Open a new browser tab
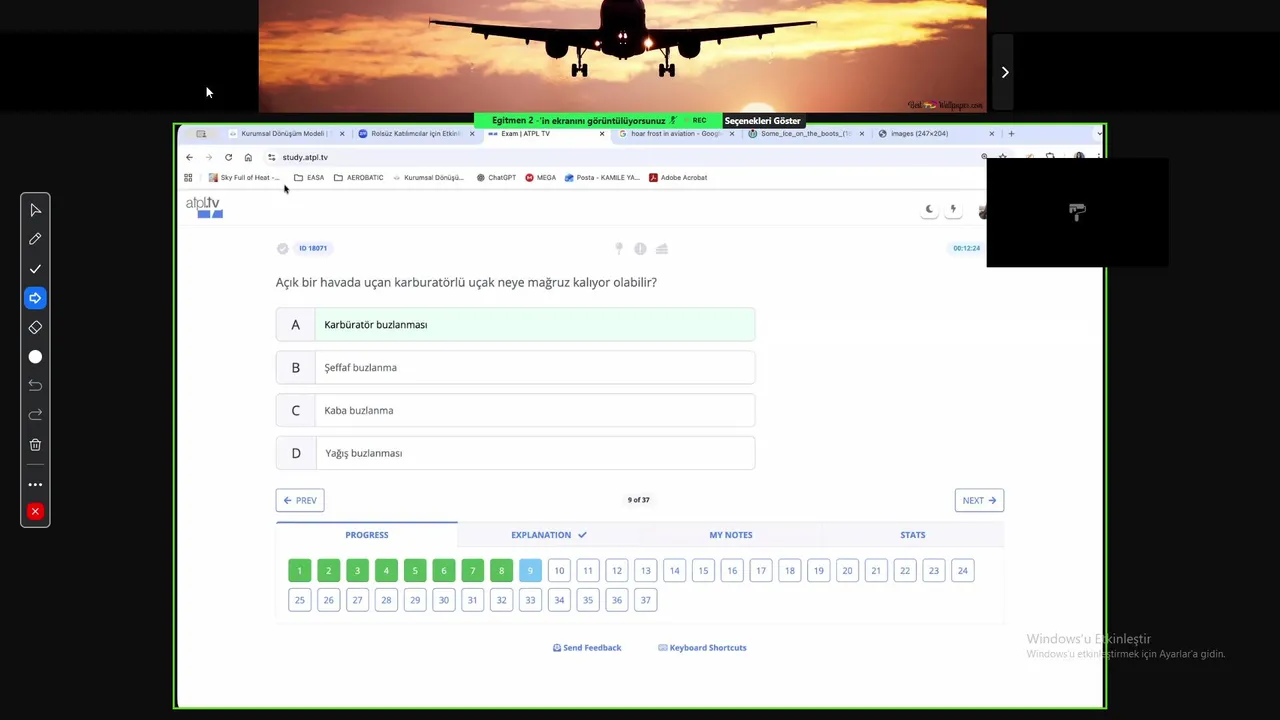1280x720 pixels. [1011, 133]
